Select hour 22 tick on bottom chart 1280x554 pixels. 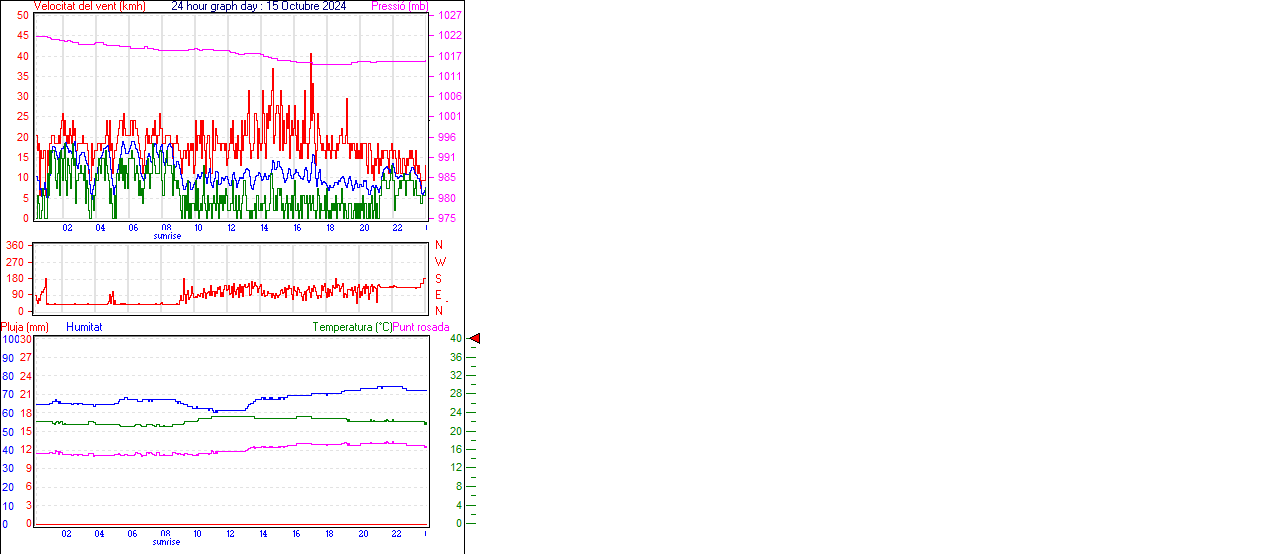(x=397, y=533)
